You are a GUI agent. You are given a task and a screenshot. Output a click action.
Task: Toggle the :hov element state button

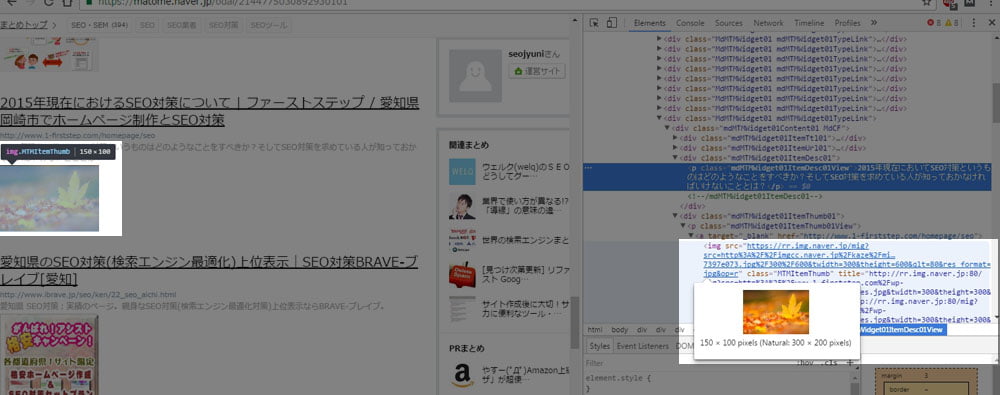(806, 362)
